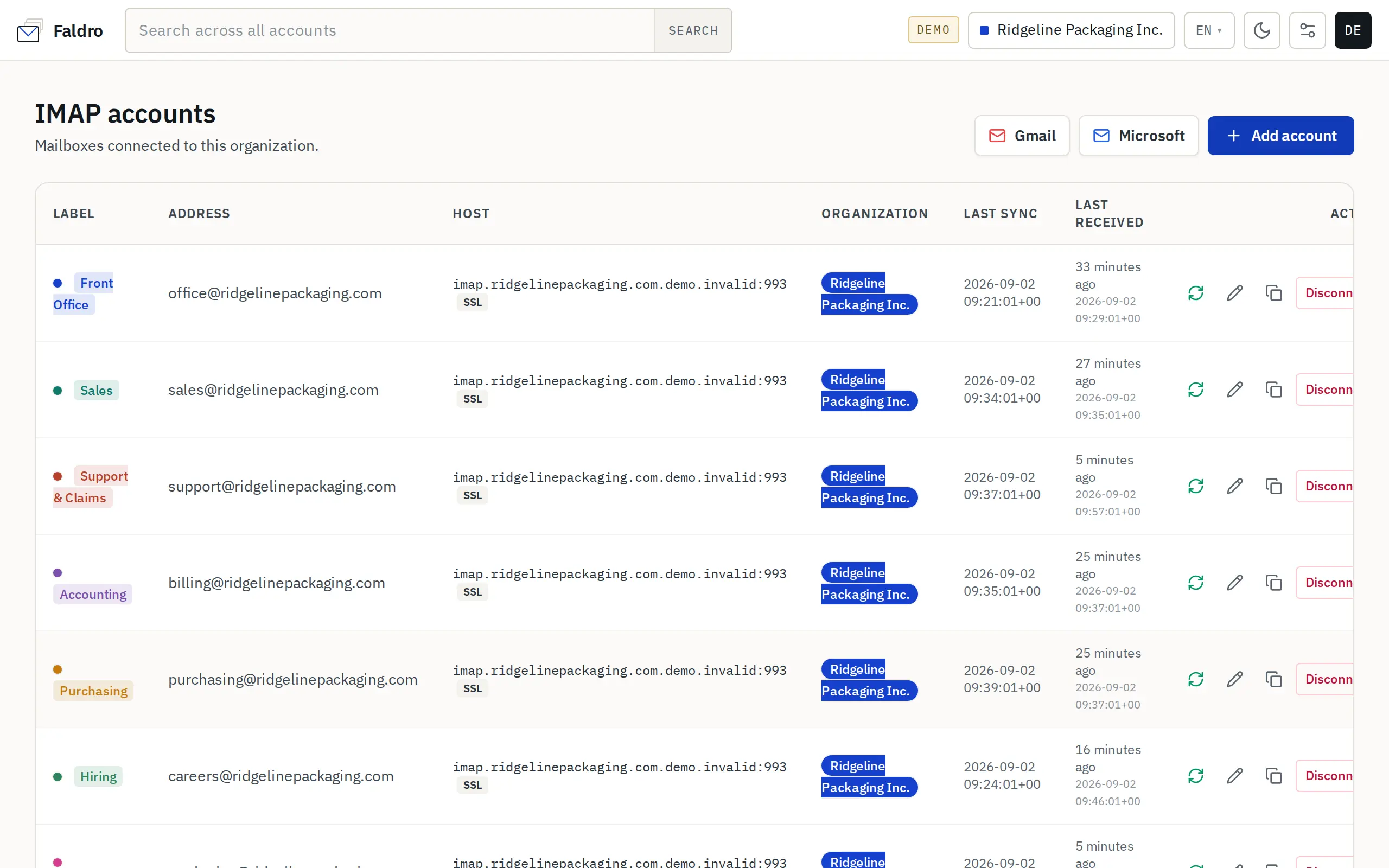Screen dimensions: 1389x868
Task: Edit the office@ridgelinepackaging.com account
Action: click(x=1234, y=293)
